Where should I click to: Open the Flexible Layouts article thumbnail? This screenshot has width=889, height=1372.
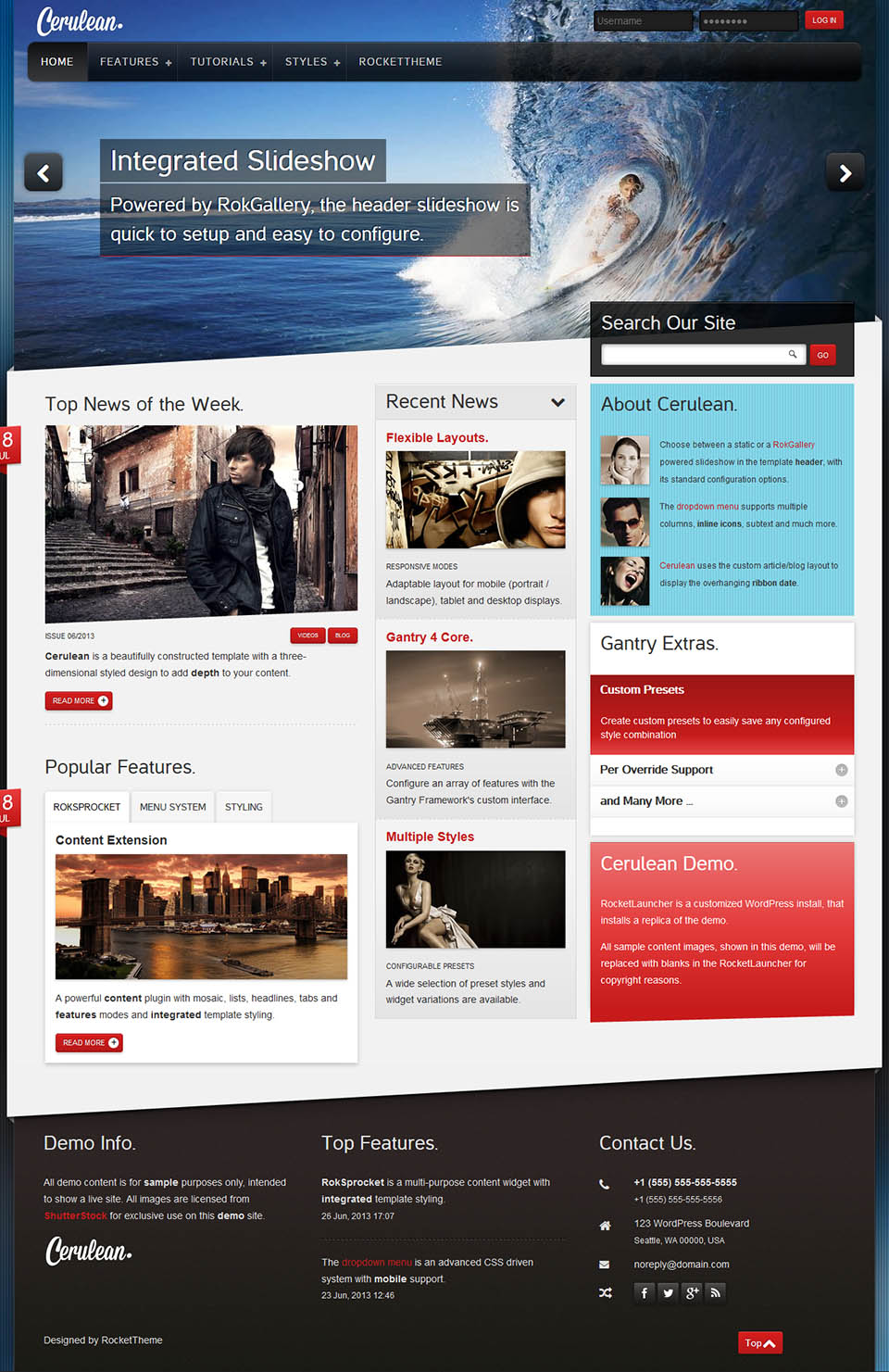[x=475, y=499]
